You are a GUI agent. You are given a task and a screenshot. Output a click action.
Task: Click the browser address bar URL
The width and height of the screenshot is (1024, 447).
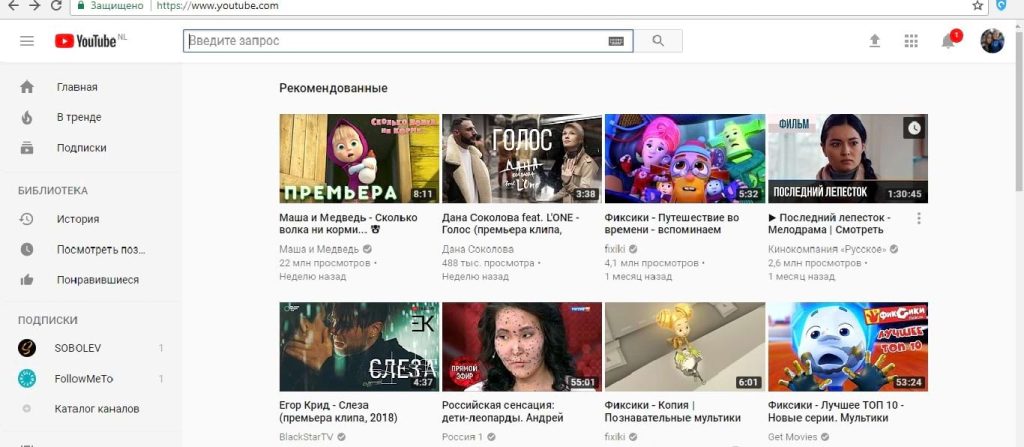tap(217, 6)
